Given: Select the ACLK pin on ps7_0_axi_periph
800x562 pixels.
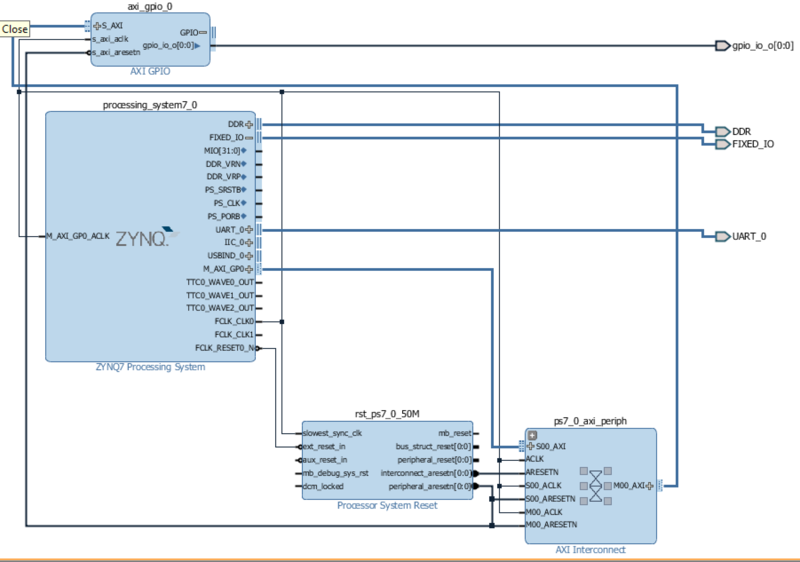Looking at the screenshot, I should pyautogui.click(x=535, y=459).
